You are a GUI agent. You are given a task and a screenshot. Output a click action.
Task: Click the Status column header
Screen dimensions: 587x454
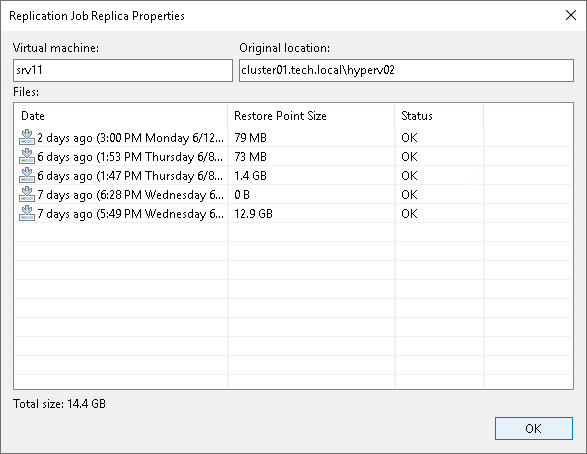[x=439, y=116]
